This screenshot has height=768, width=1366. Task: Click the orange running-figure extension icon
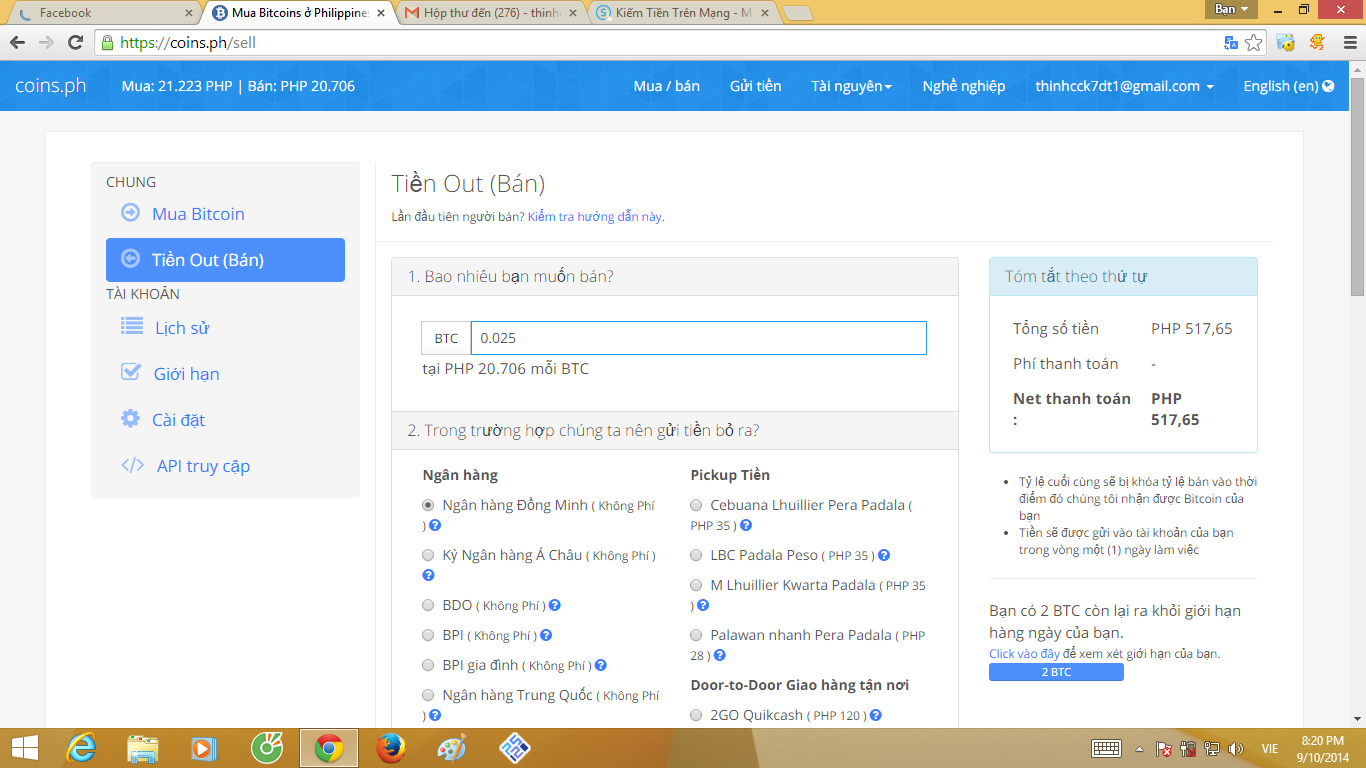(1317, 43)
